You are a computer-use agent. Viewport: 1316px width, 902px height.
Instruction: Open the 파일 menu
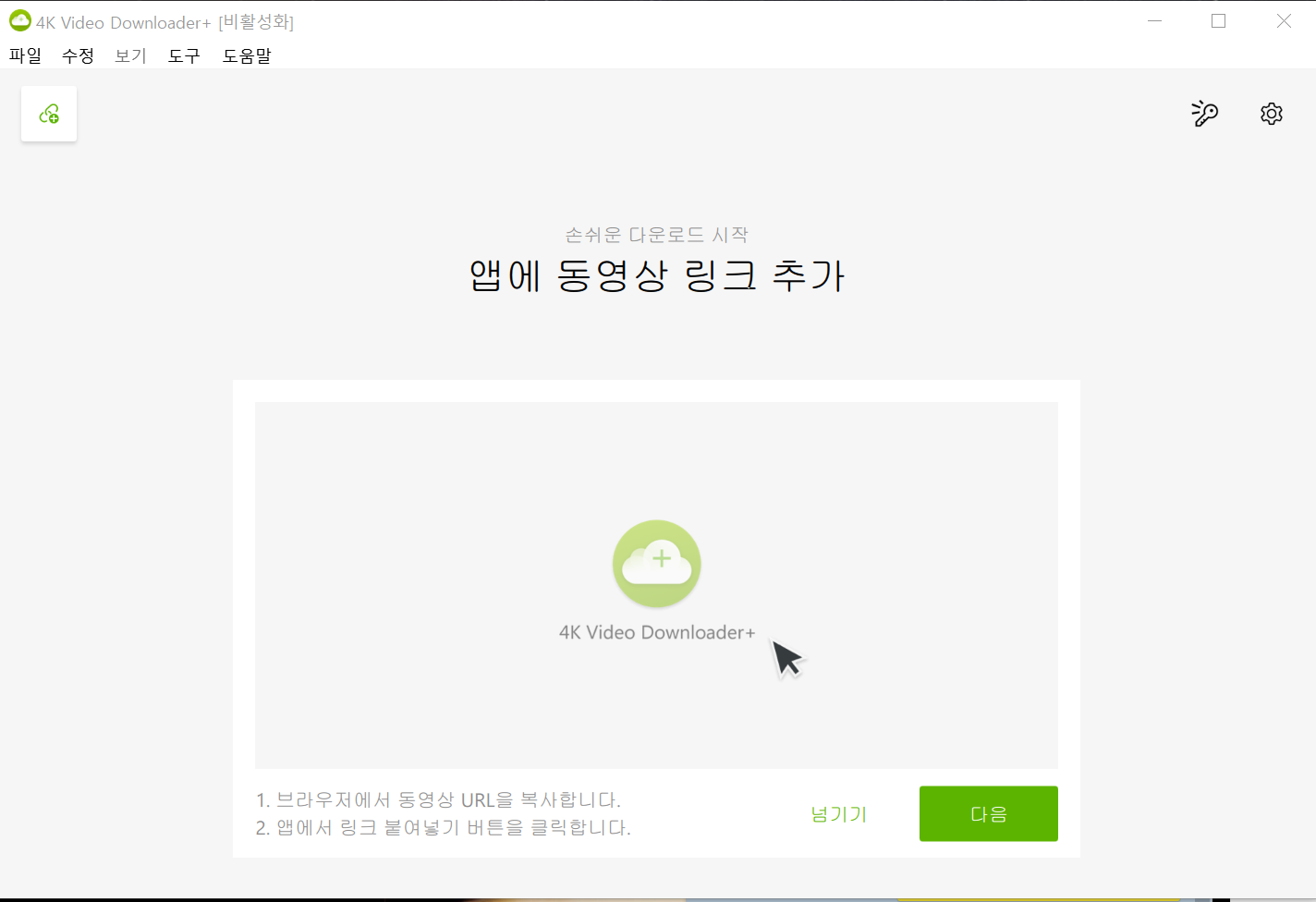(26, 55)
